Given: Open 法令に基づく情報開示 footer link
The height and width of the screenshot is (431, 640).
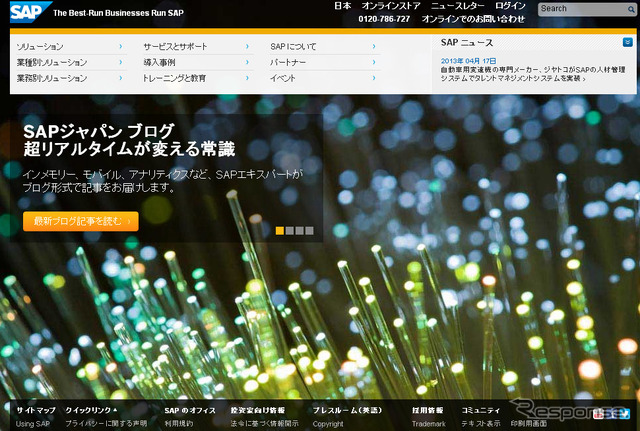Looking at the screenshot, I should [264, 424].
